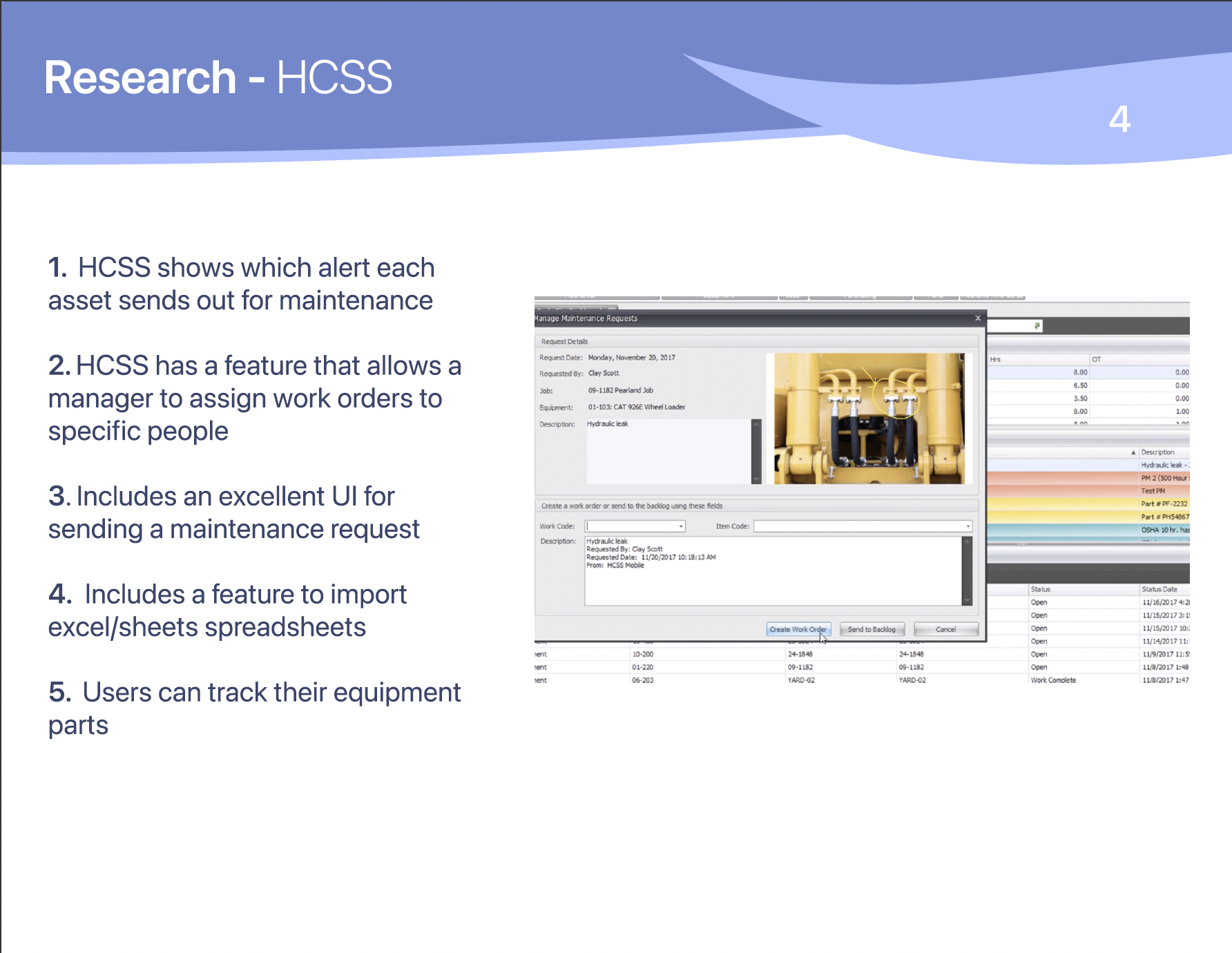The image size is (1232, 953).
Task: Close the Manage Maintenance Requests dialog
Action: (x=977, y=318)
